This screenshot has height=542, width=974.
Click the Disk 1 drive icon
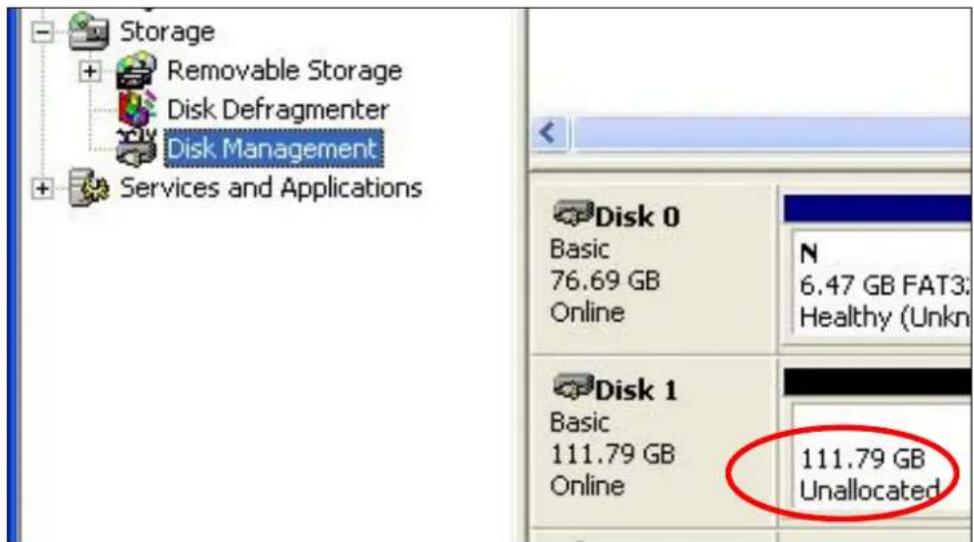(x=572, y=388)
